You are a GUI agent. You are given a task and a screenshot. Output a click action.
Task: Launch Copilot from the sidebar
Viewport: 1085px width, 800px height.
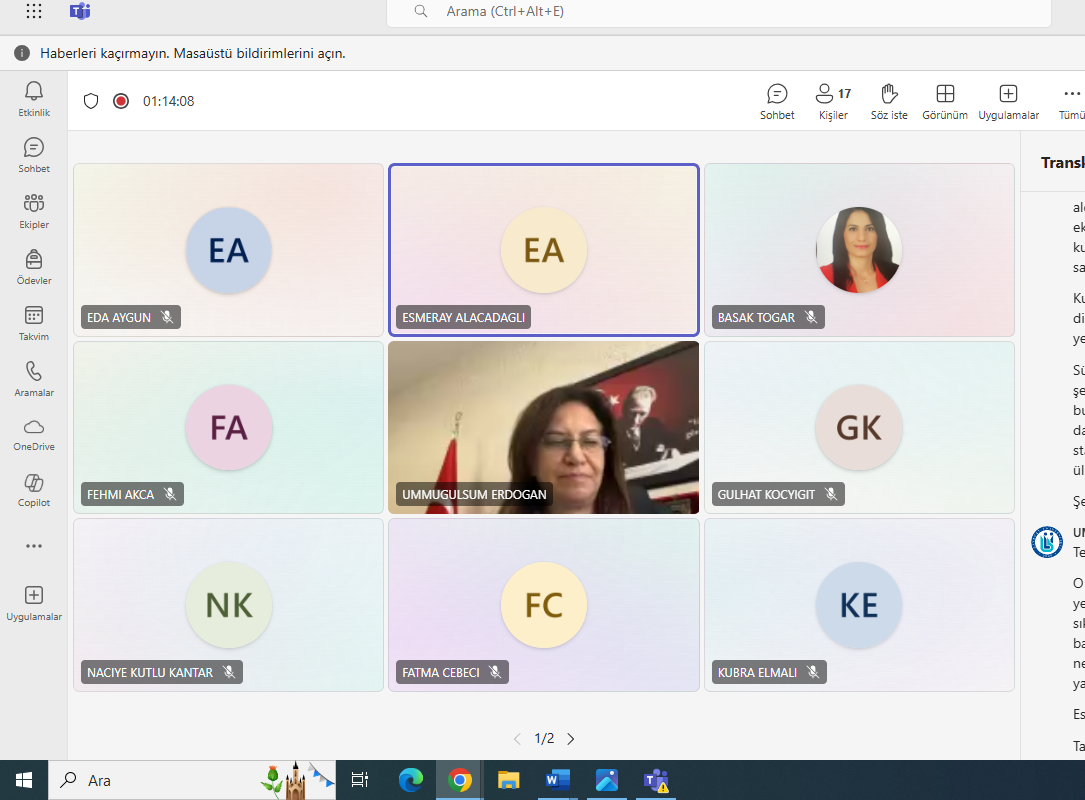pos(34,490)
